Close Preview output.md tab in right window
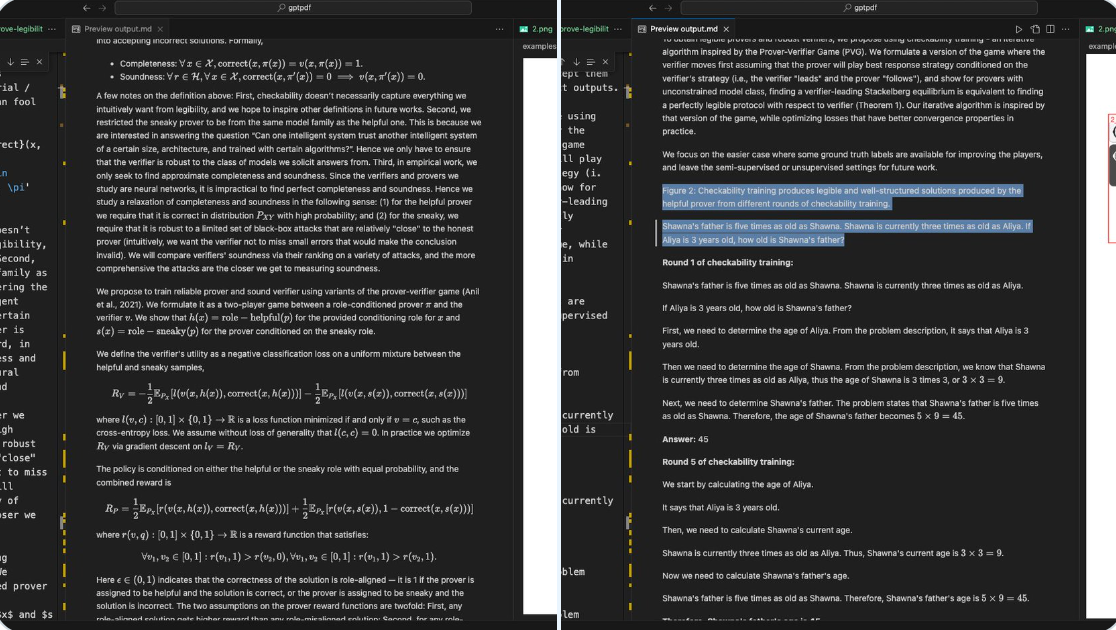The image size is (1116, 630). [x=726, y=29]
